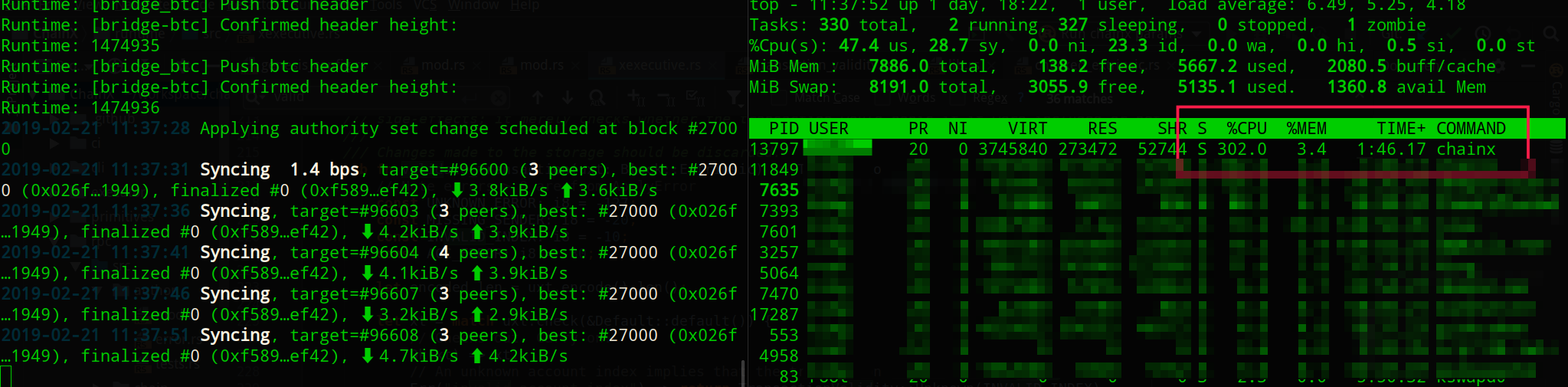Image resolution: width=1568 pixels, height=387 pixels.
Task: Click the %MEM column header
Action: (1306, 129)
